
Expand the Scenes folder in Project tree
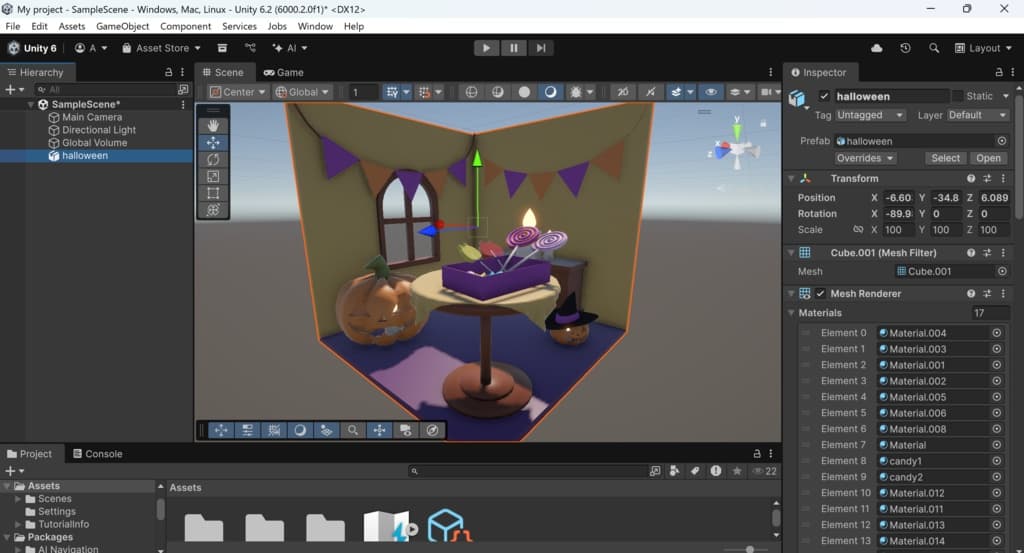click(18, 498)
